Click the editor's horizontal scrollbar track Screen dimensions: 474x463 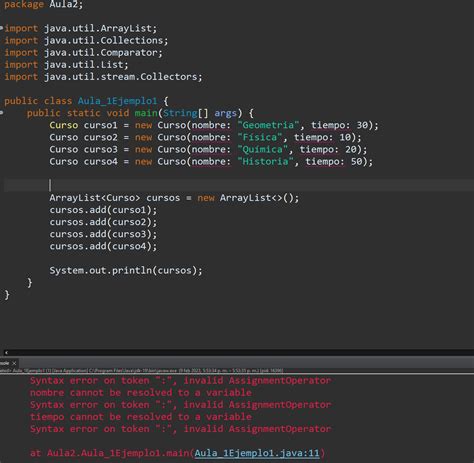(x=240, y=352)
